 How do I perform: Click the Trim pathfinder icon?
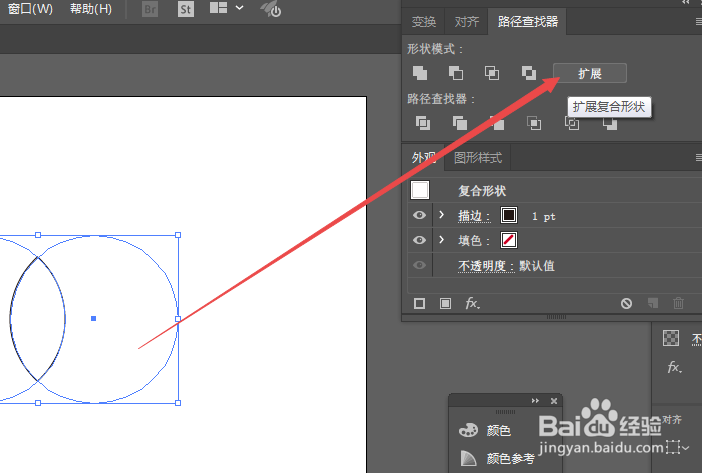460,123
